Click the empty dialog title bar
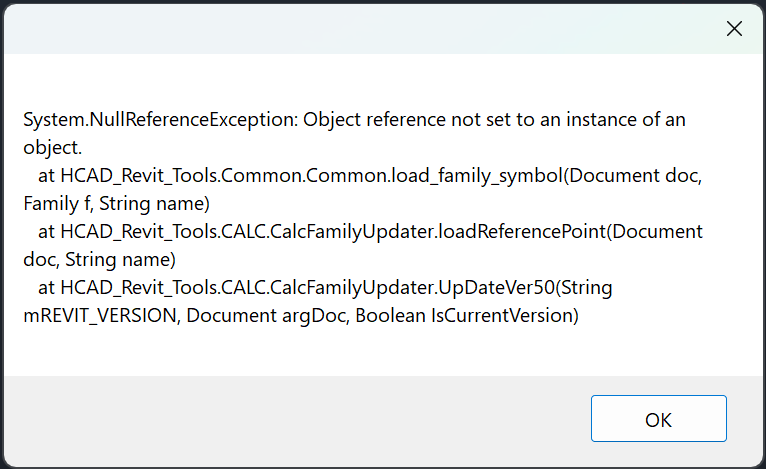Screen dimensions: 766x469 350,29
